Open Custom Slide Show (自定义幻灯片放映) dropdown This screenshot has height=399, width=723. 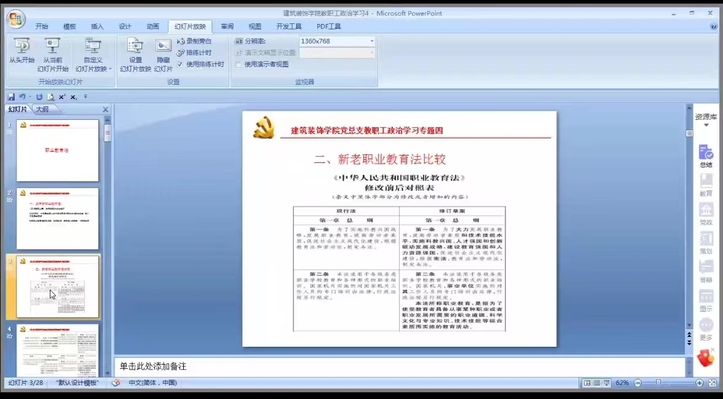[x=93, y=55]
